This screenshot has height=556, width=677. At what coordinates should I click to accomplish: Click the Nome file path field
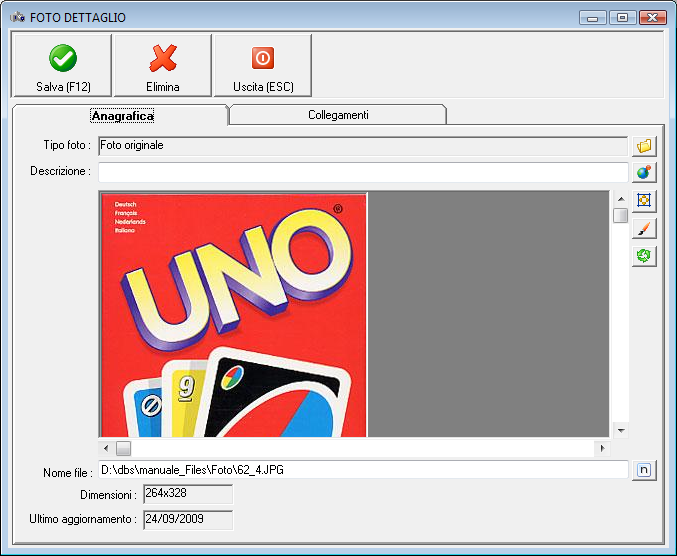[x=363, y=470]
